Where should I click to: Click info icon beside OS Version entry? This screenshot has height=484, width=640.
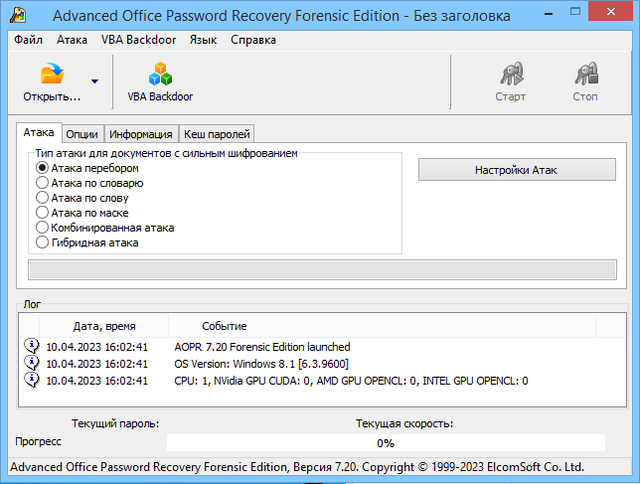31,363
